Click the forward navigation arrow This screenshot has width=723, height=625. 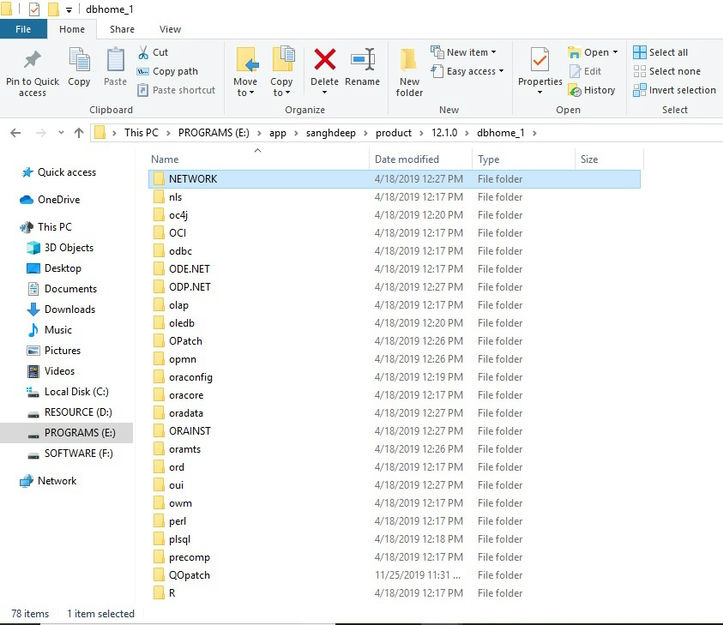[x=41, y=133]
